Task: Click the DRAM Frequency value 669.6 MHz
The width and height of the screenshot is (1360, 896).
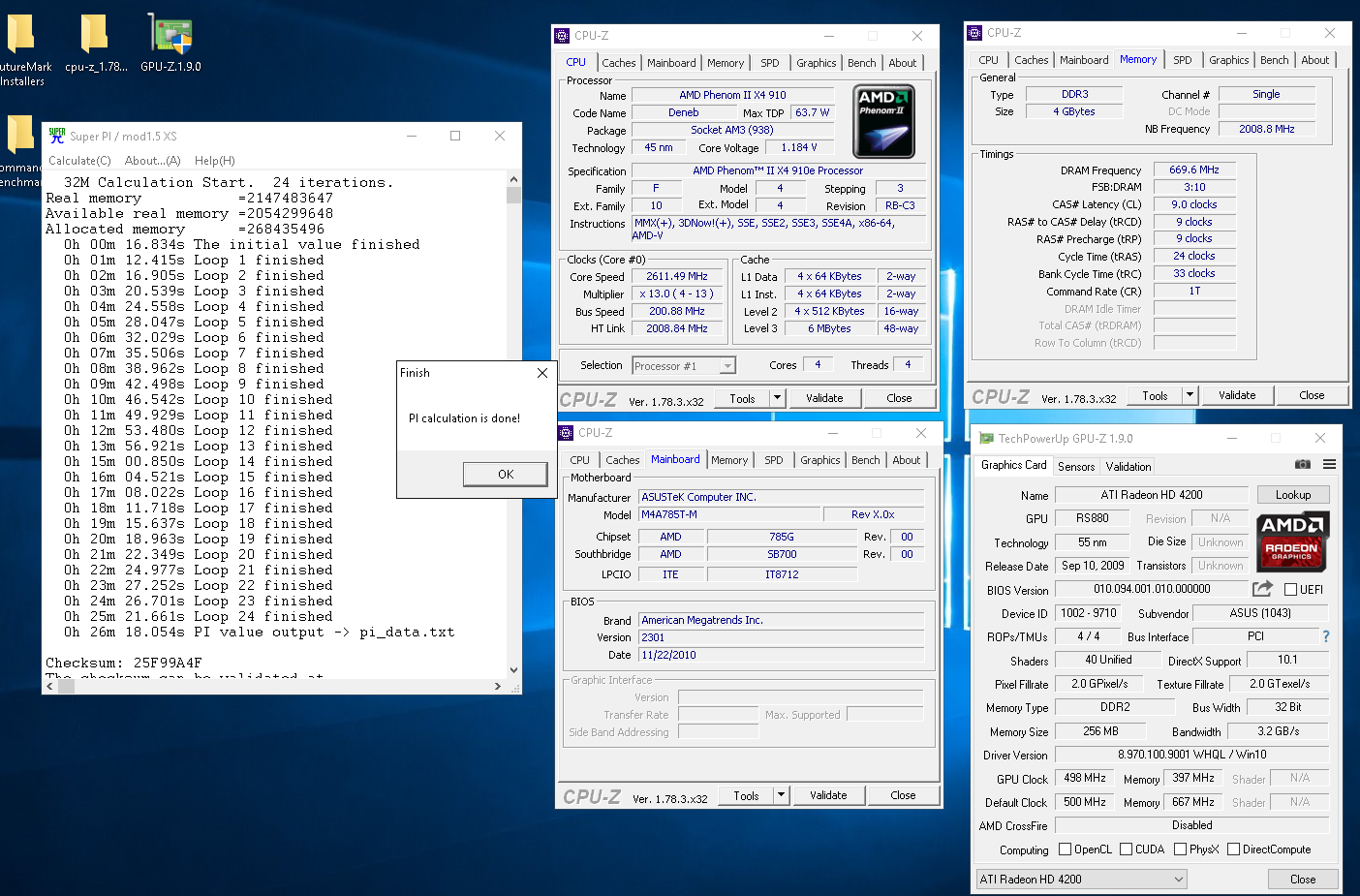Action: (1194, 170)
